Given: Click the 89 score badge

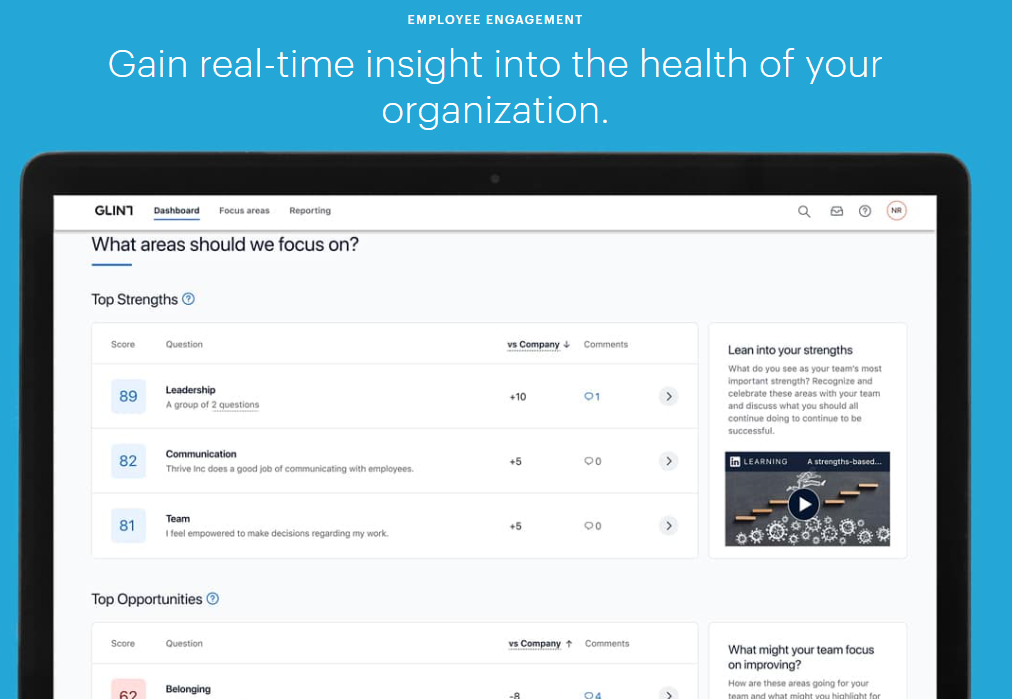Looking at the screenshot, I should click(x=128, y=396).
